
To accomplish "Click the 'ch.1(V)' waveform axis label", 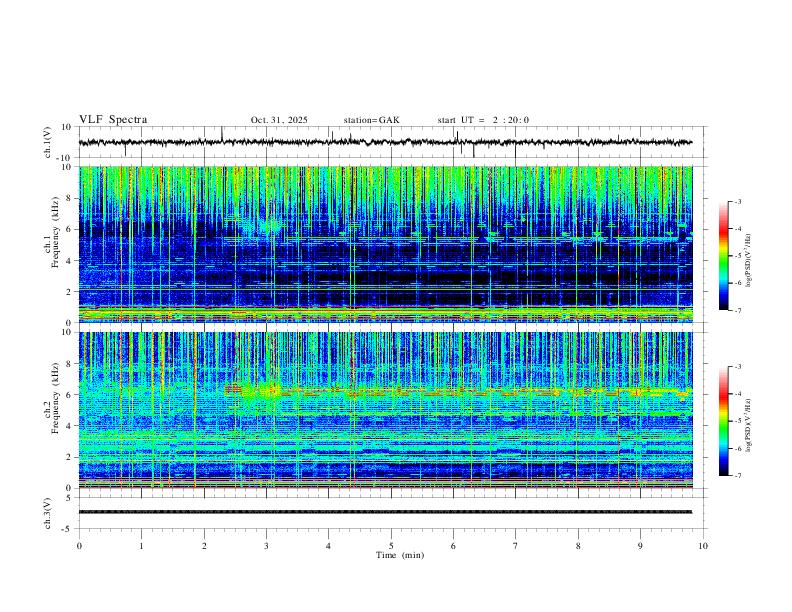I will click(48, 142).
